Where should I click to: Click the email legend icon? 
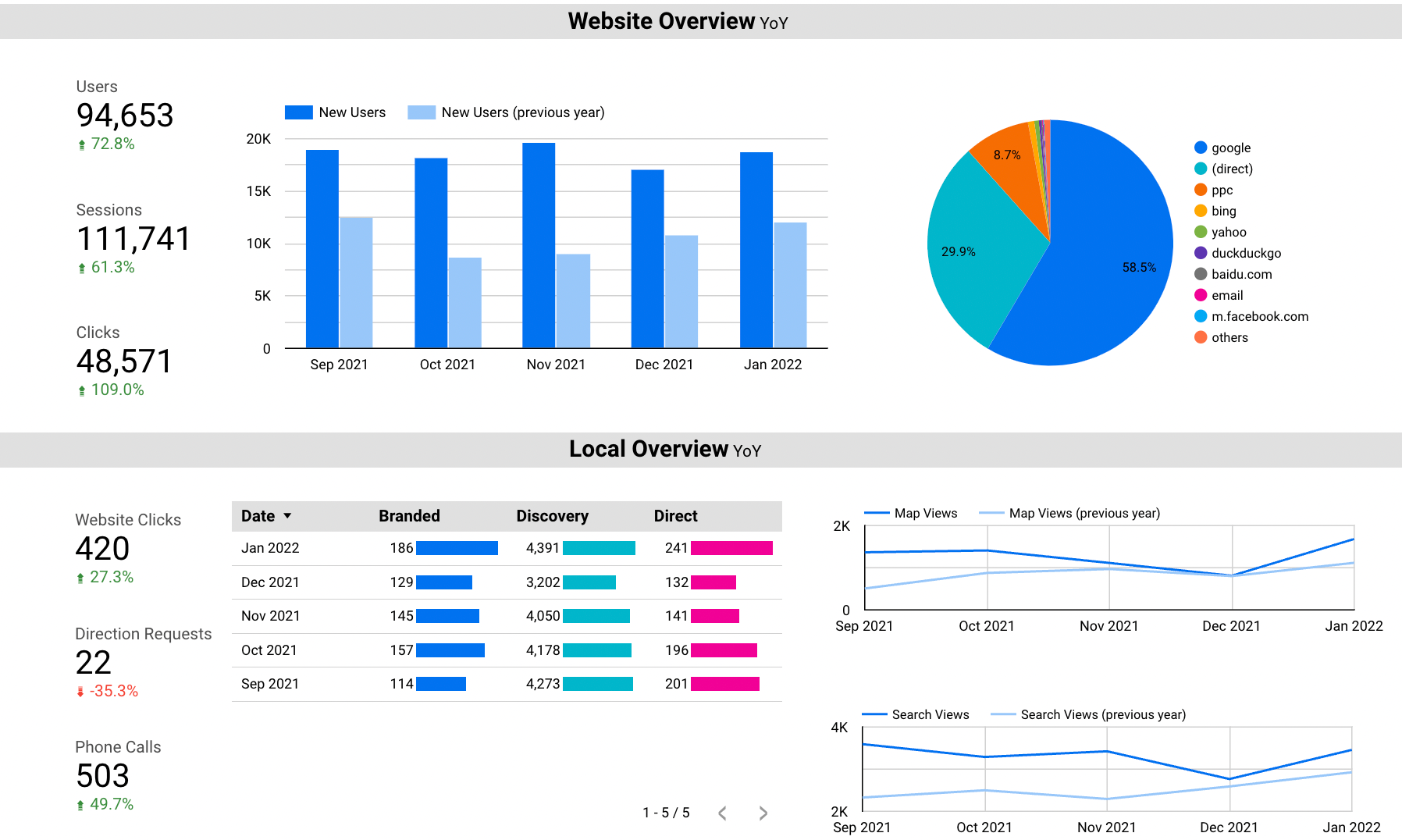pos(1198,294)
